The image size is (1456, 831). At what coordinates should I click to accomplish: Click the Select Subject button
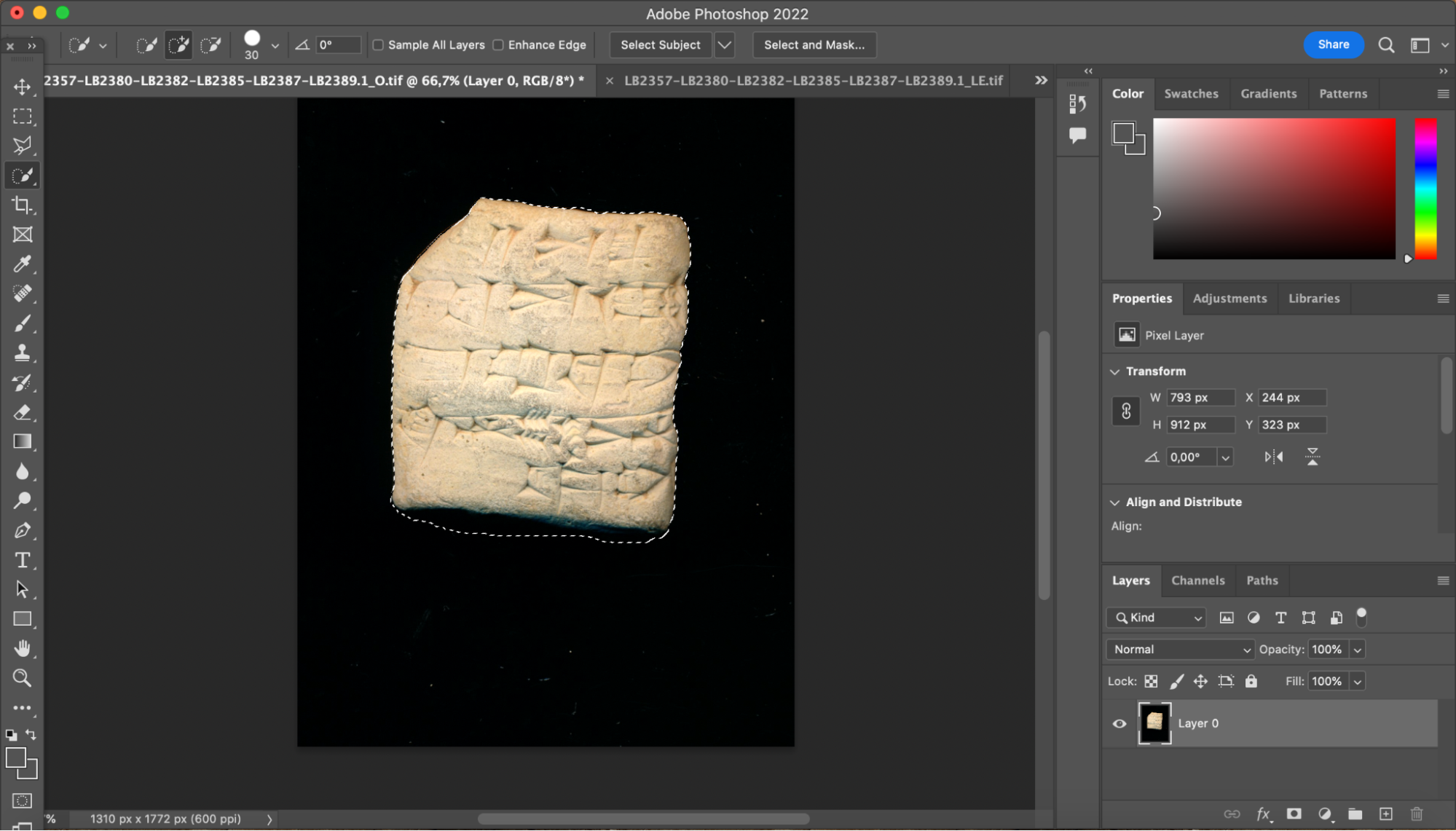(x=661, y=45)
